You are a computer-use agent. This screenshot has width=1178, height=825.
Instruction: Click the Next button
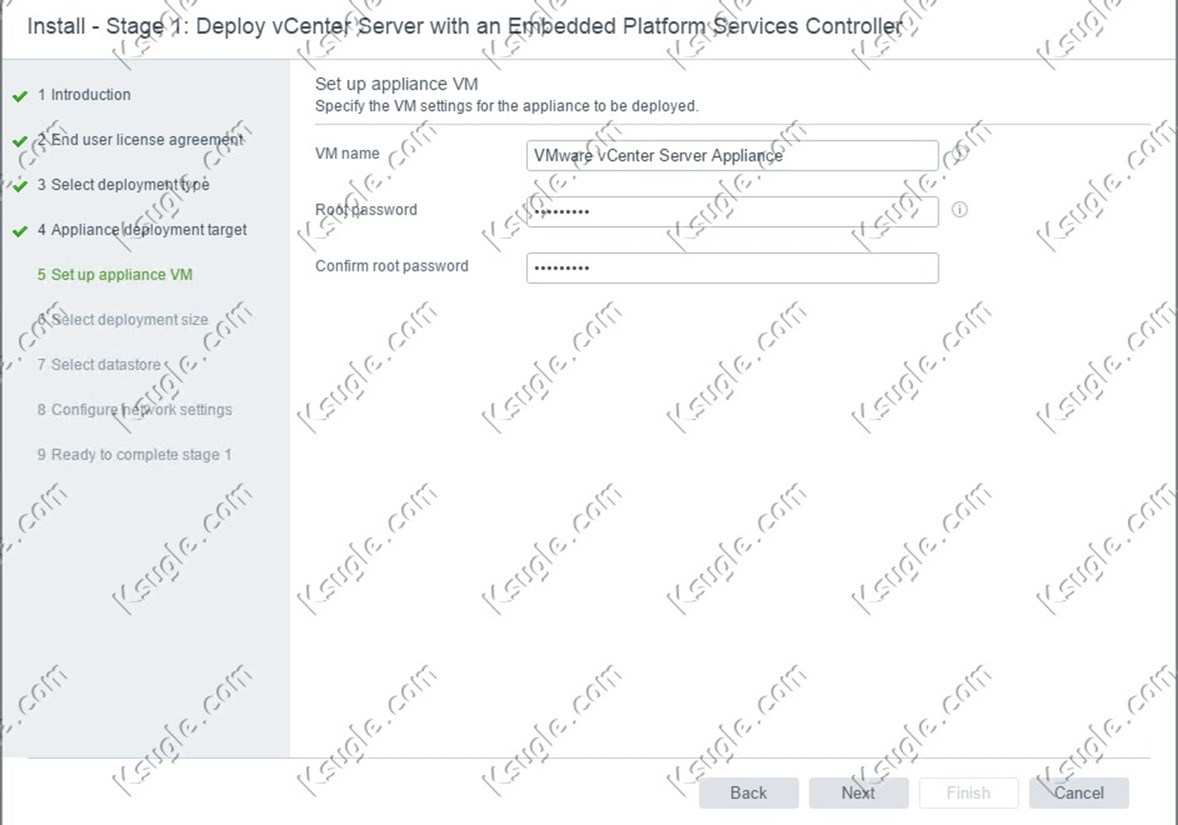click(858, 793)
